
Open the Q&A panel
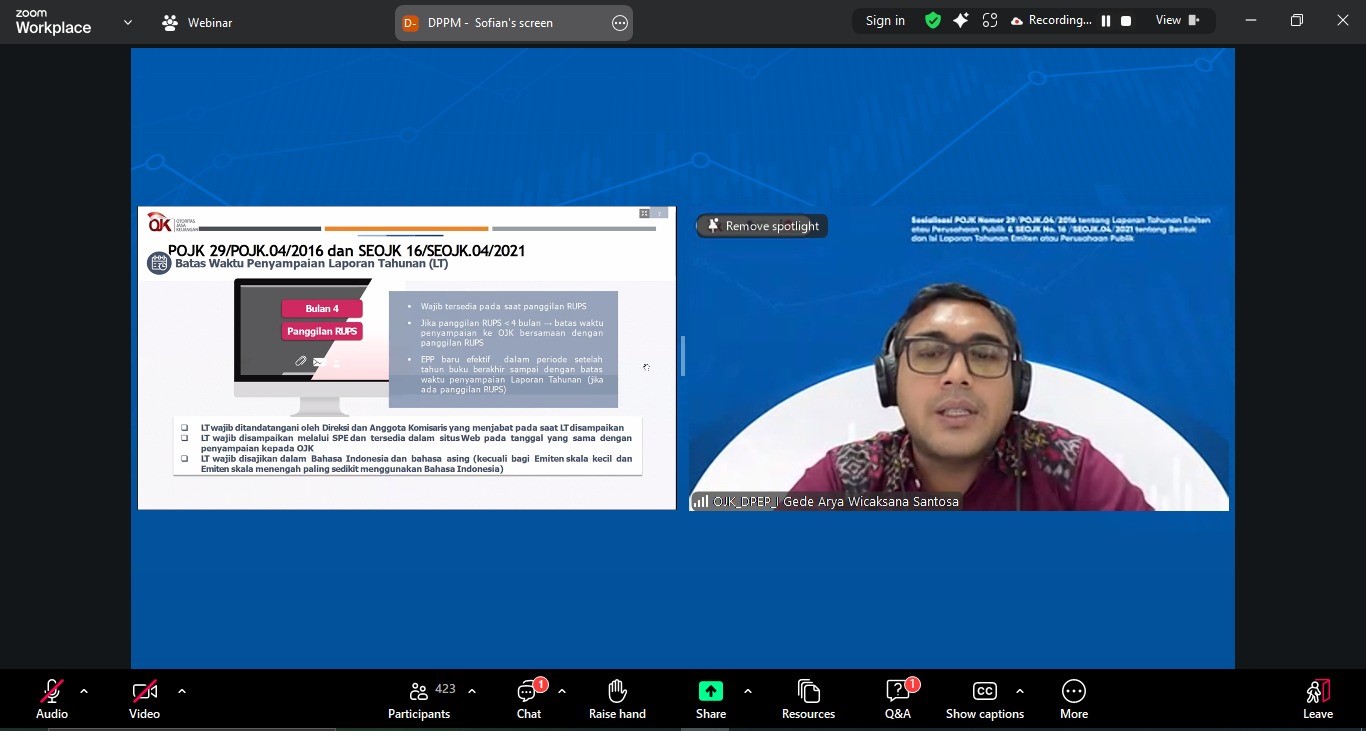click(897, 699)
